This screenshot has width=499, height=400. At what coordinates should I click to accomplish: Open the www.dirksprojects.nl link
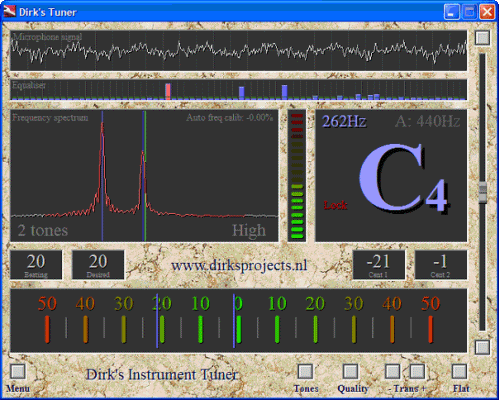[239, 266]
